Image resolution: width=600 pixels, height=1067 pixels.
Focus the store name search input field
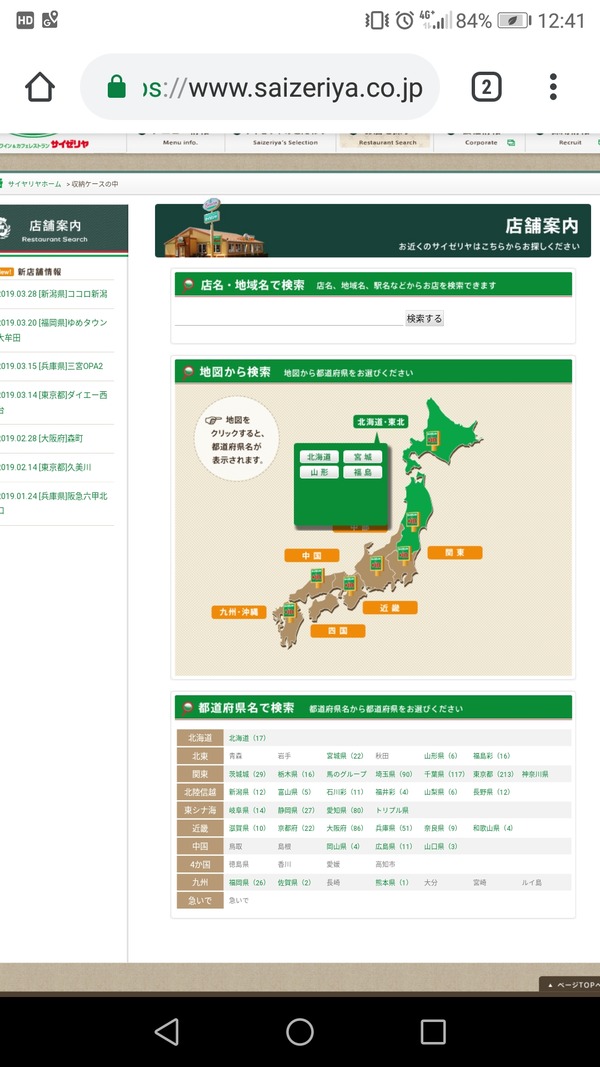(x=289, y=318)
